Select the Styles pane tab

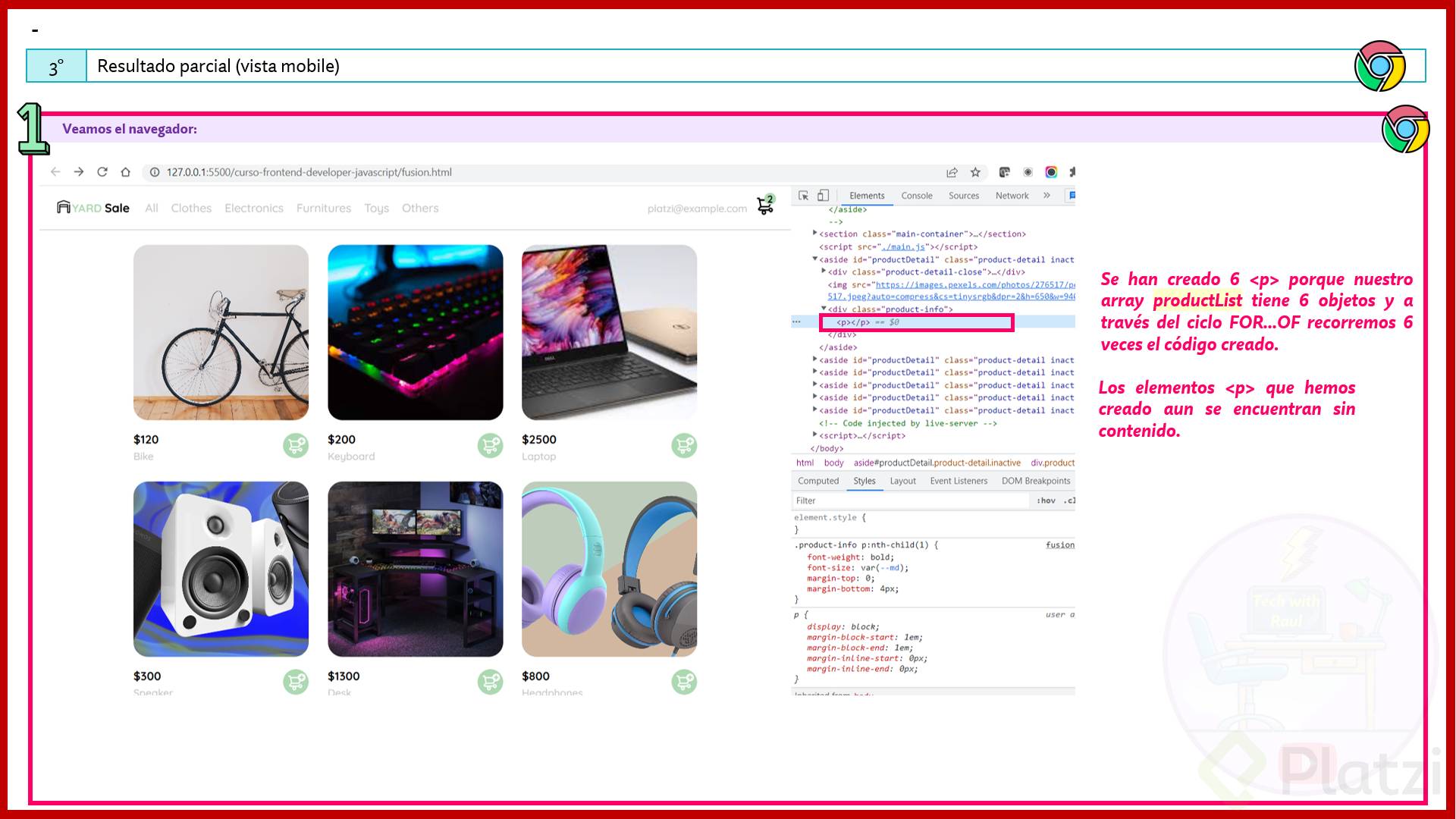tap(864, 481)
